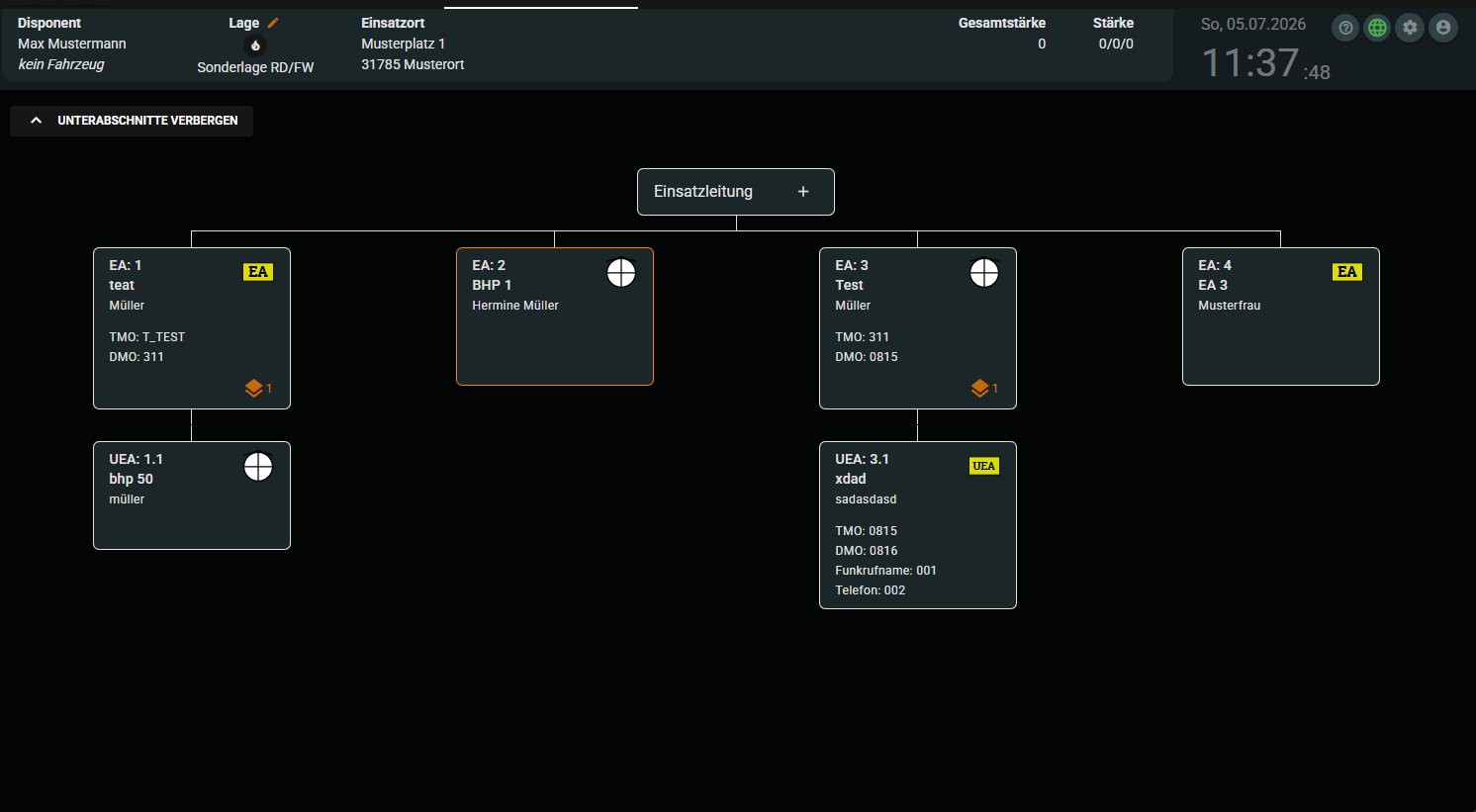Select the Einsatzleitung root node
The height and width of the screenshot is (812, 1476).
[736, 192]
